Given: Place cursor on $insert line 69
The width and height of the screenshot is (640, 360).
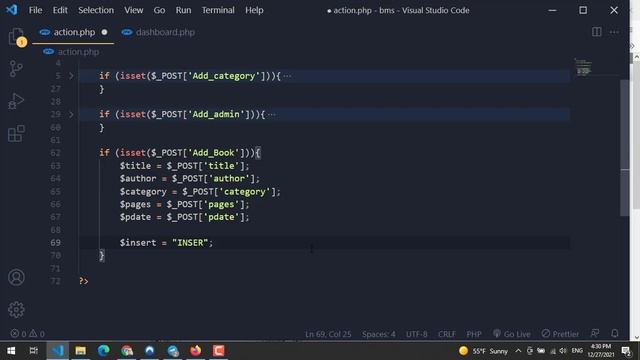Looking at the screenshot, I should coord(166,243).
